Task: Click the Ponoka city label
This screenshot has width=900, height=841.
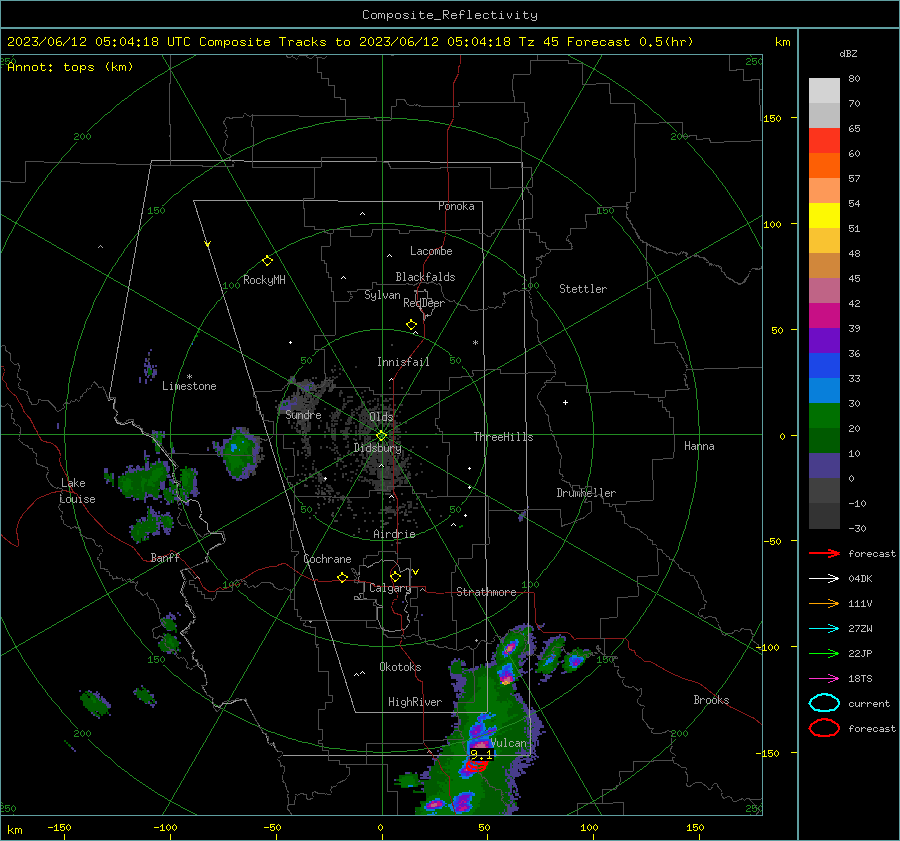Action: (456, 206)
